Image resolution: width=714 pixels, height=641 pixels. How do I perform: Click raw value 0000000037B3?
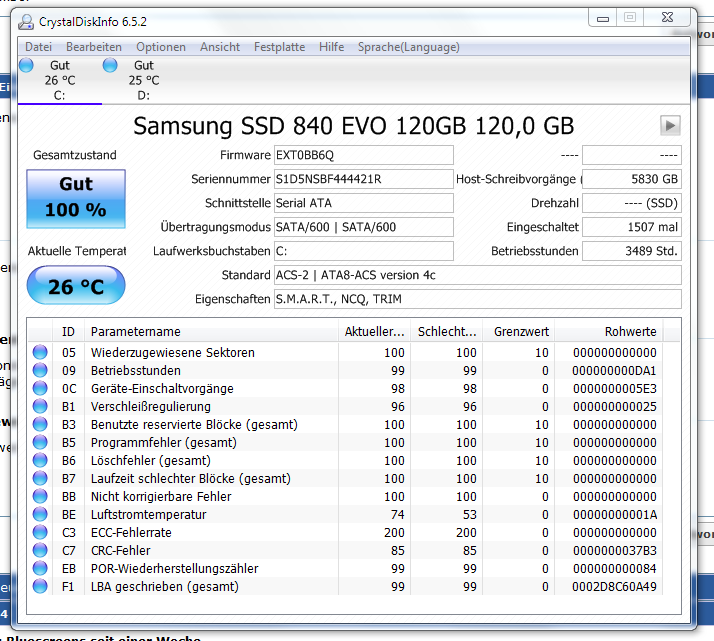(615, 550)
